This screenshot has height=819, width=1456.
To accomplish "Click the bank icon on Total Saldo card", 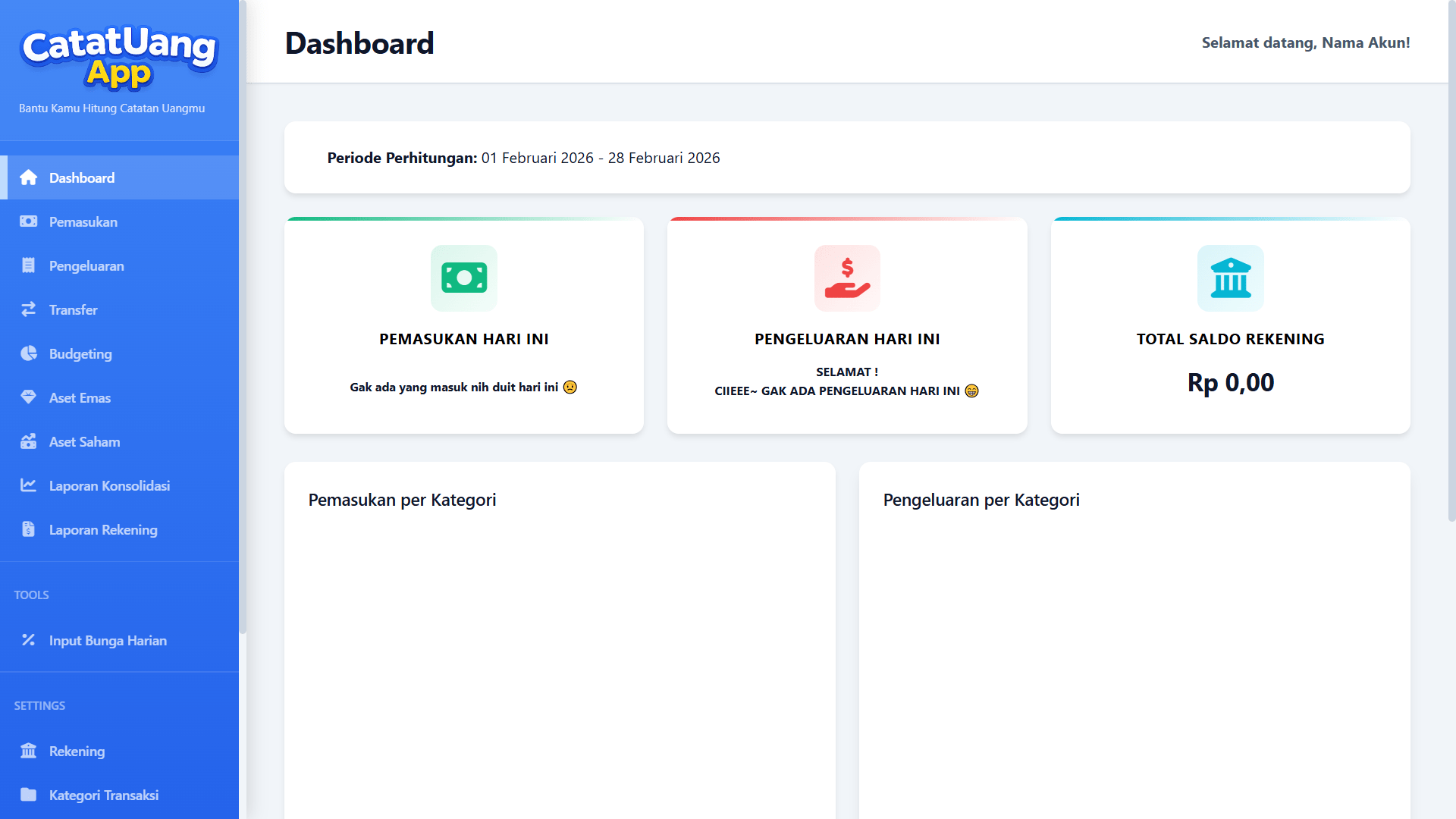I will (x=1230, y=278).
